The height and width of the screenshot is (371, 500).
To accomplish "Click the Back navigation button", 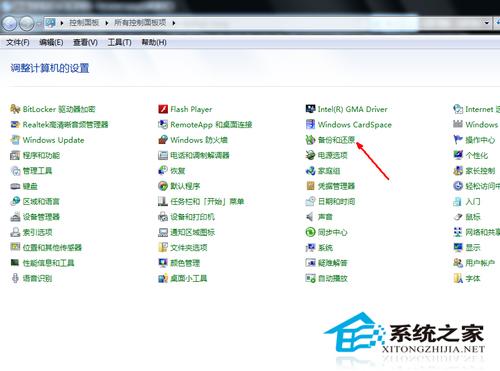I will pyautogui.click(x=10, y=23).
